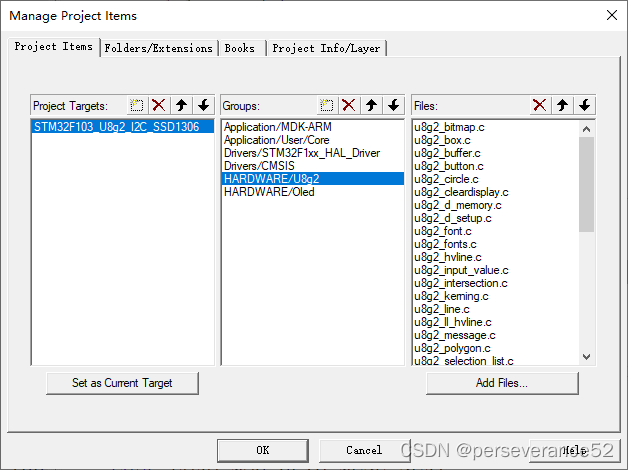Move selected group down
The width and height of the screenshot is (628, 470).
(x=394, y=106)
